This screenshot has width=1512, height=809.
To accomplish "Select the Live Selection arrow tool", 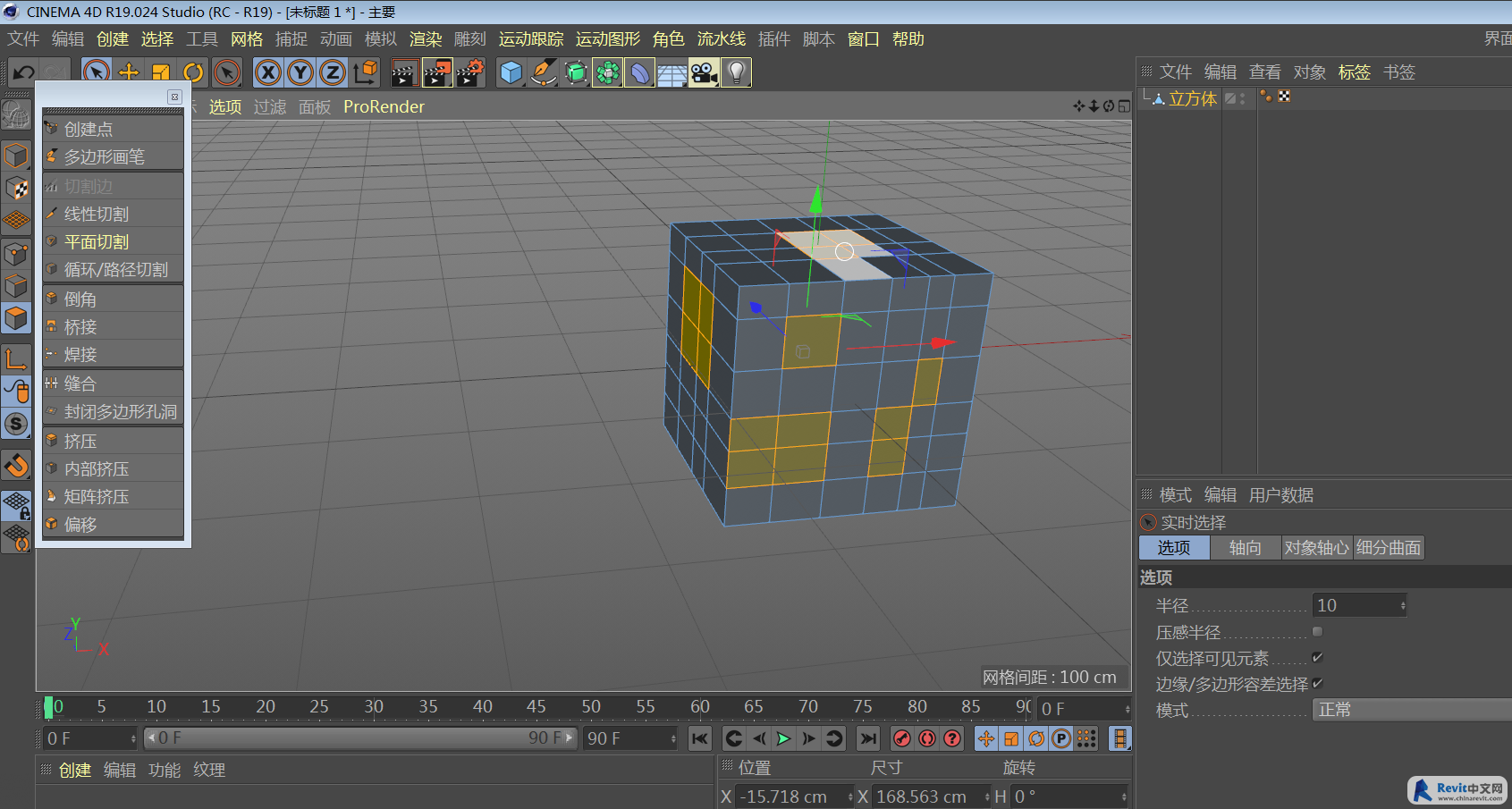I will pyautogui.click(x=97, y=72).
